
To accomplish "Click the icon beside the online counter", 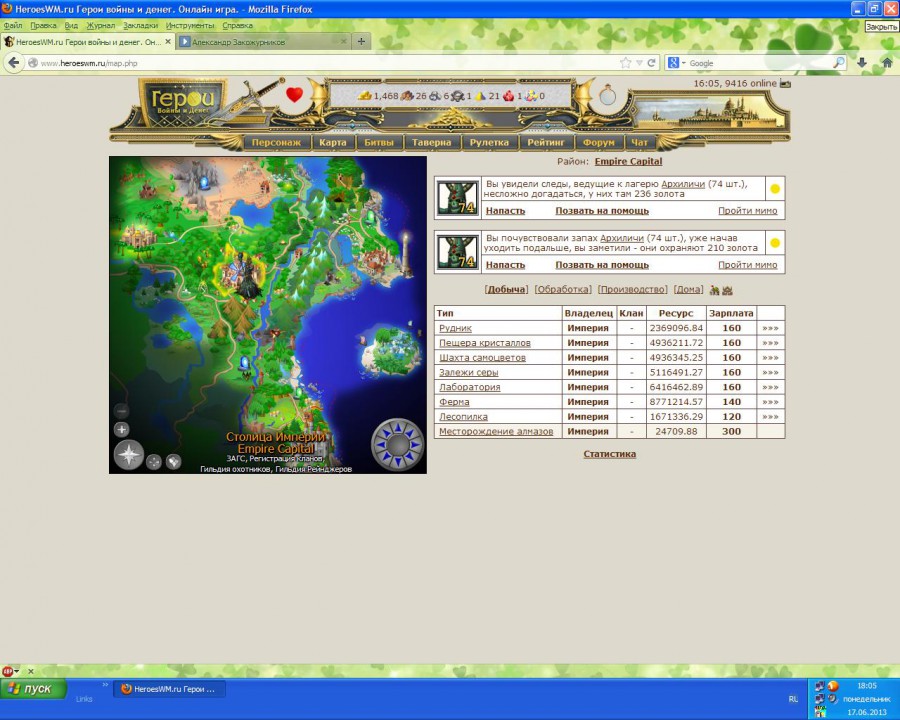I will pos(785,84).
